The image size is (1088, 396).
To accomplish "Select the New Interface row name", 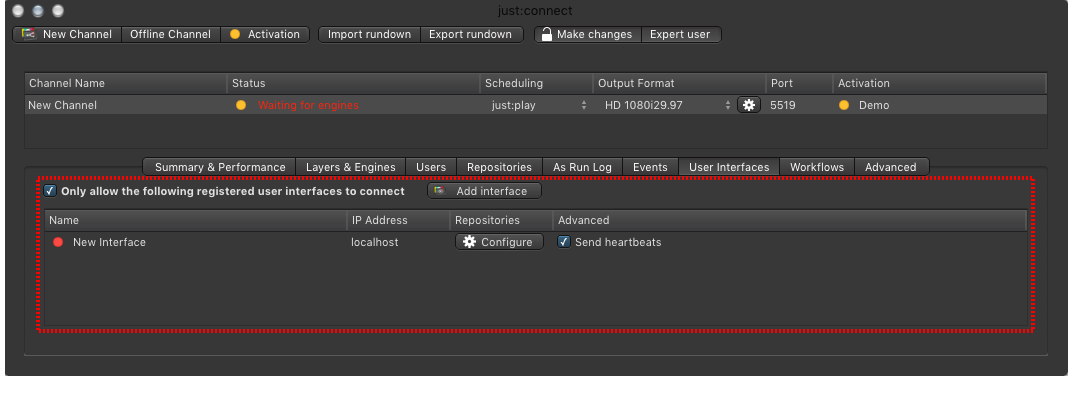I will (109, 242).
